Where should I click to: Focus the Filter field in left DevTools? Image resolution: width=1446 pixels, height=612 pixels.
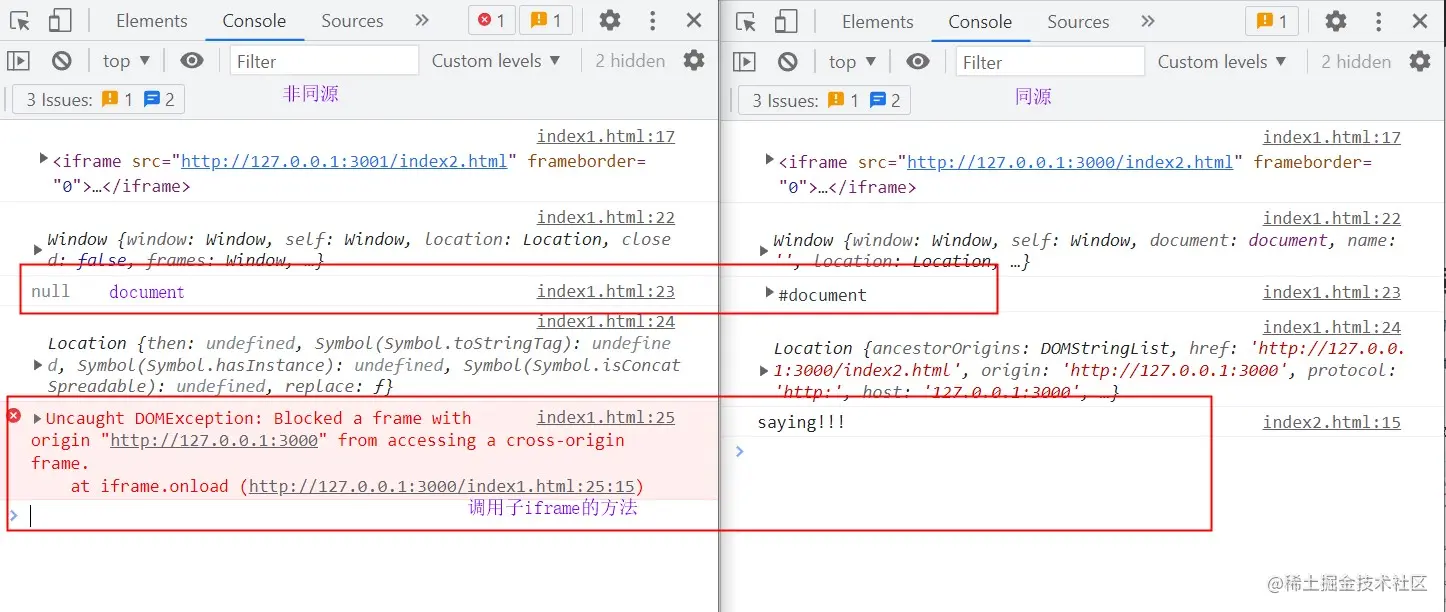point(324,61)
